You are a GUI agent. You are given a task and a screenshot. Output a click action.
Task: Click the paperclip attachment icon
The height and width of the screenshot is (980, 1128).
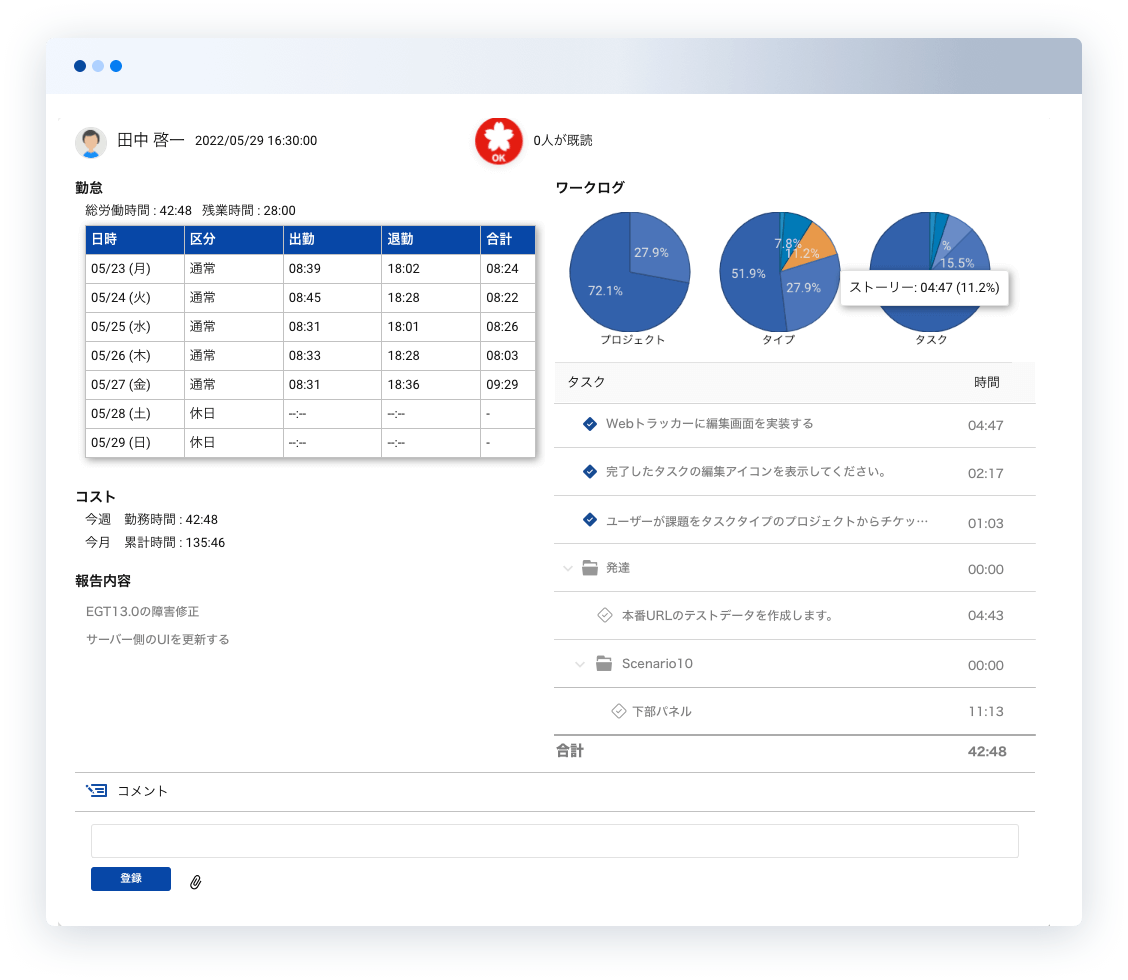click(196, 882)
